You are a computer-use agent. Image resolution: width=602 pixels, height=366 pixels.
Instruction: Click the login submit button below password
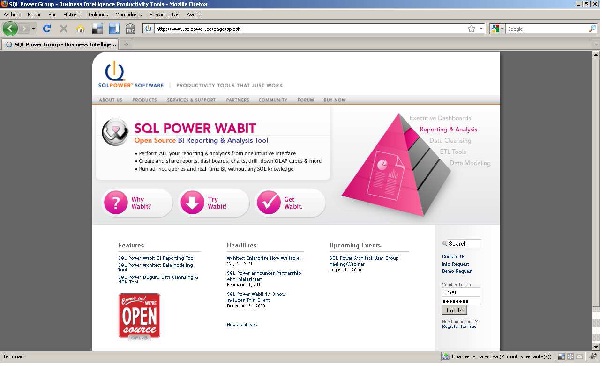coord(454,310)
